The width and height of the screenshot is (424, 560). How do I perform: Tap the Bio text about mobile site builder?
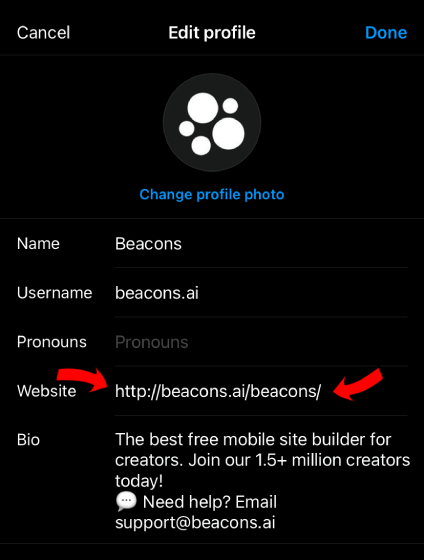click(263, 460)
